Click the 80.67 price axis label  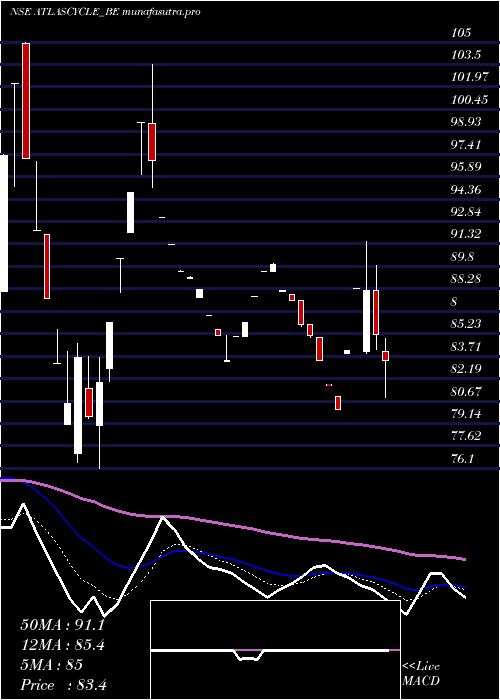[466, 392]
